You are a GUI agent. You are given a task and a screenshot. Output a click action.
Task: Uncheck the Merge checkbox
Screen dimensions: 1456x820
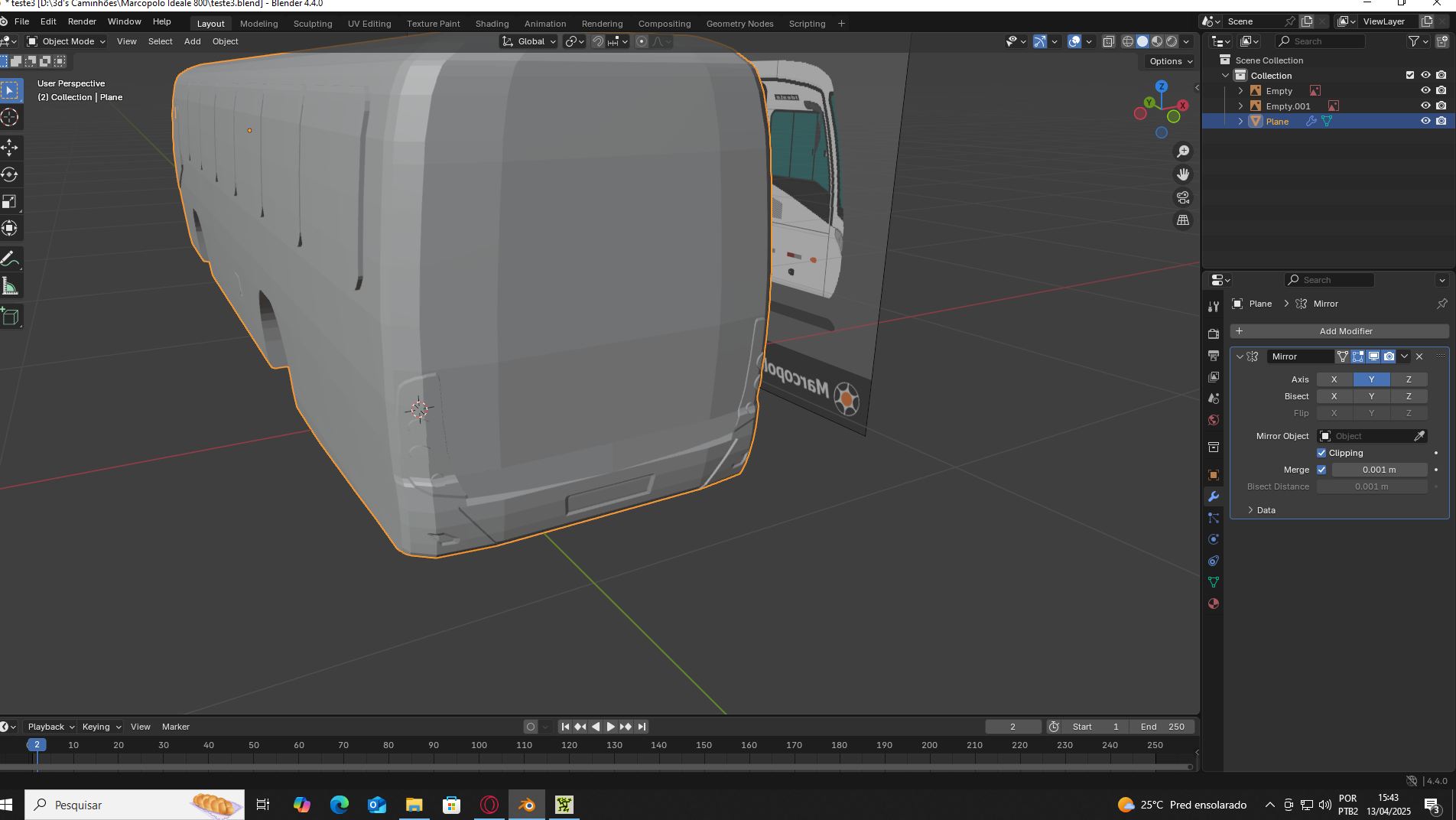pos(1321,470)
